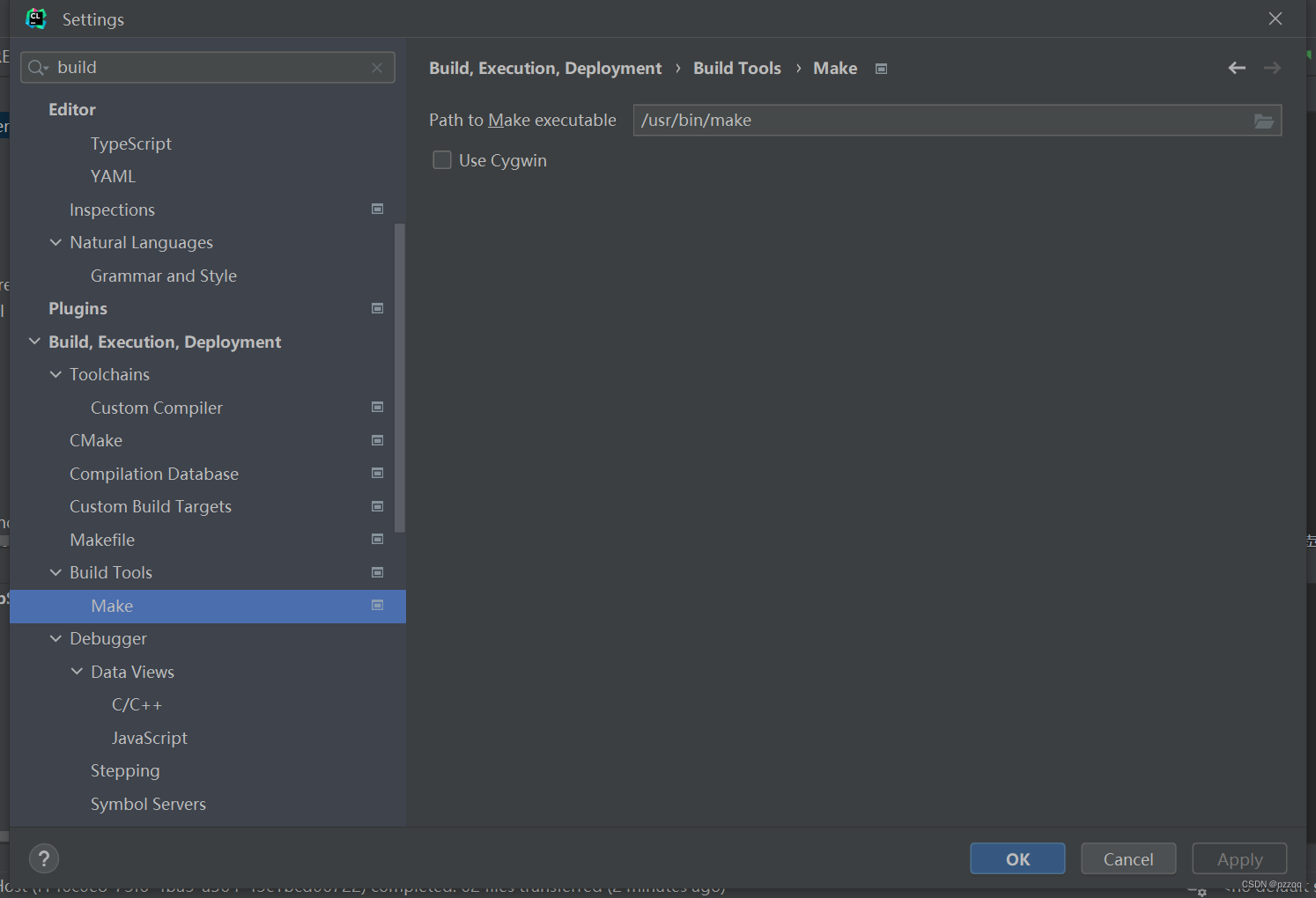The width and height of the screenshot is (1316, 898).
Task: Open the CMake settings page
Action: point(96,440)
